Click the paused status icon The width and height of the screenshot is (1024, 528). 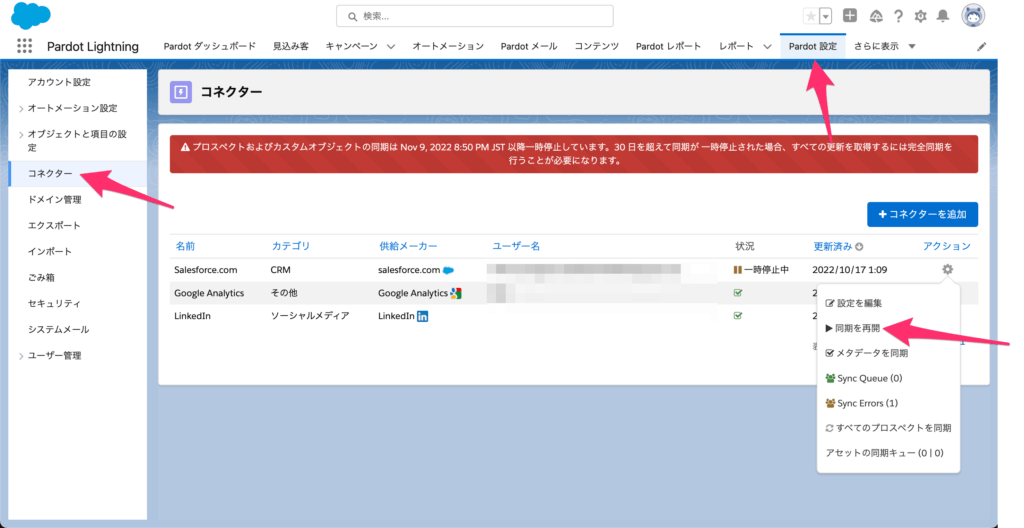pos(737,270)
